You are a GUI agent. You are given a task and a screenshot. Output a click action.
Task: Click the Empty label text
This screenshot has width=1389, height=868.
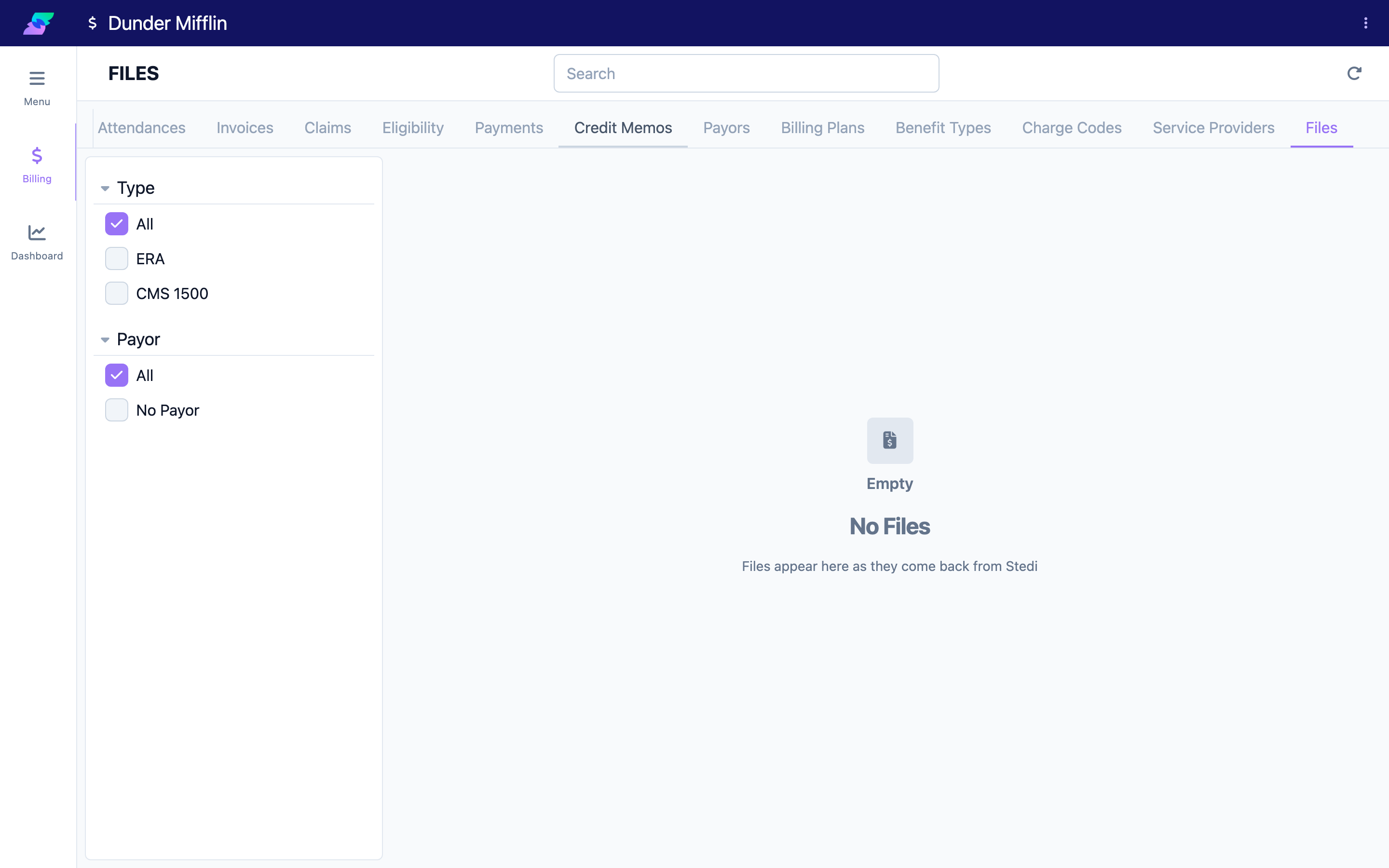point(890,483)
